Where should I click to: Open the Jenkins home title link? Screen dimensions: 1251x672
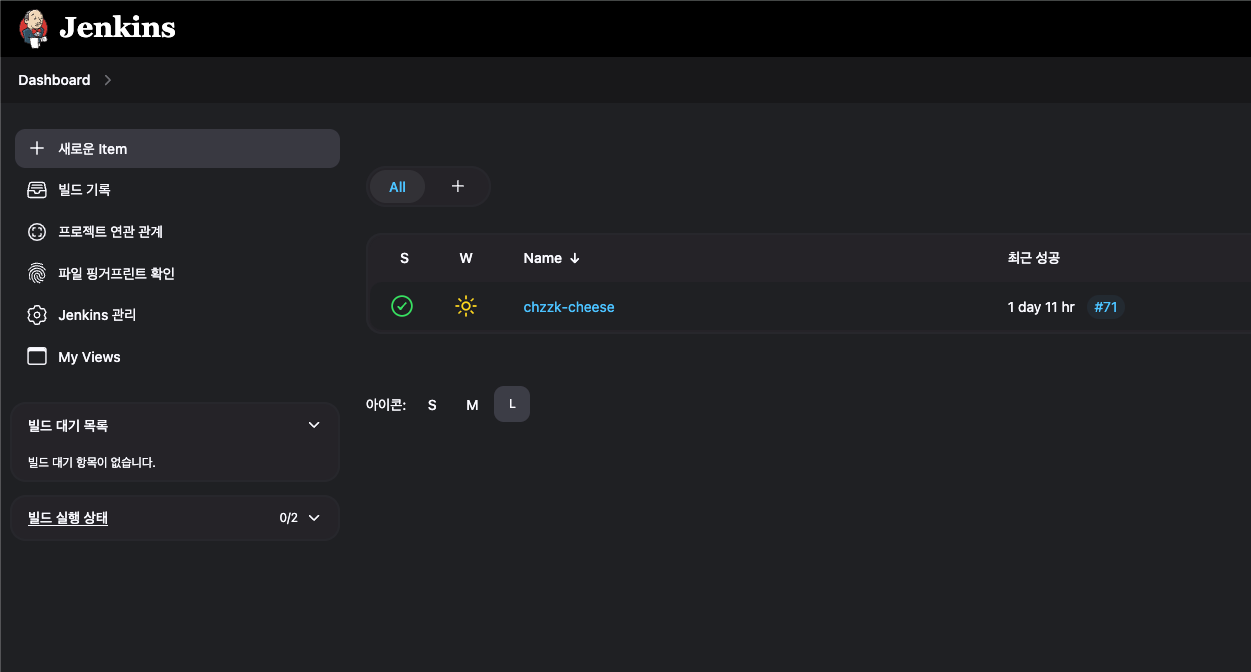click(117, 28)
